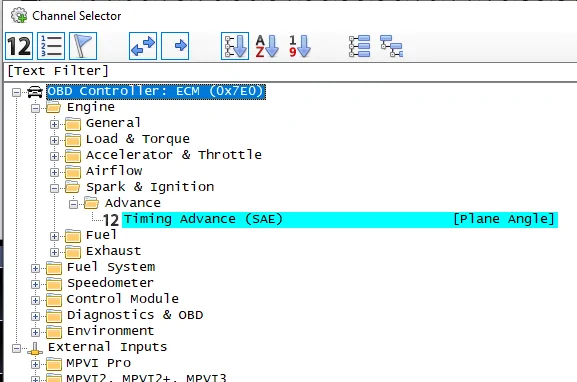Expand the Diagnostics & OBD folder
Viewport: 577px width, 382px height.
[35, 316]
